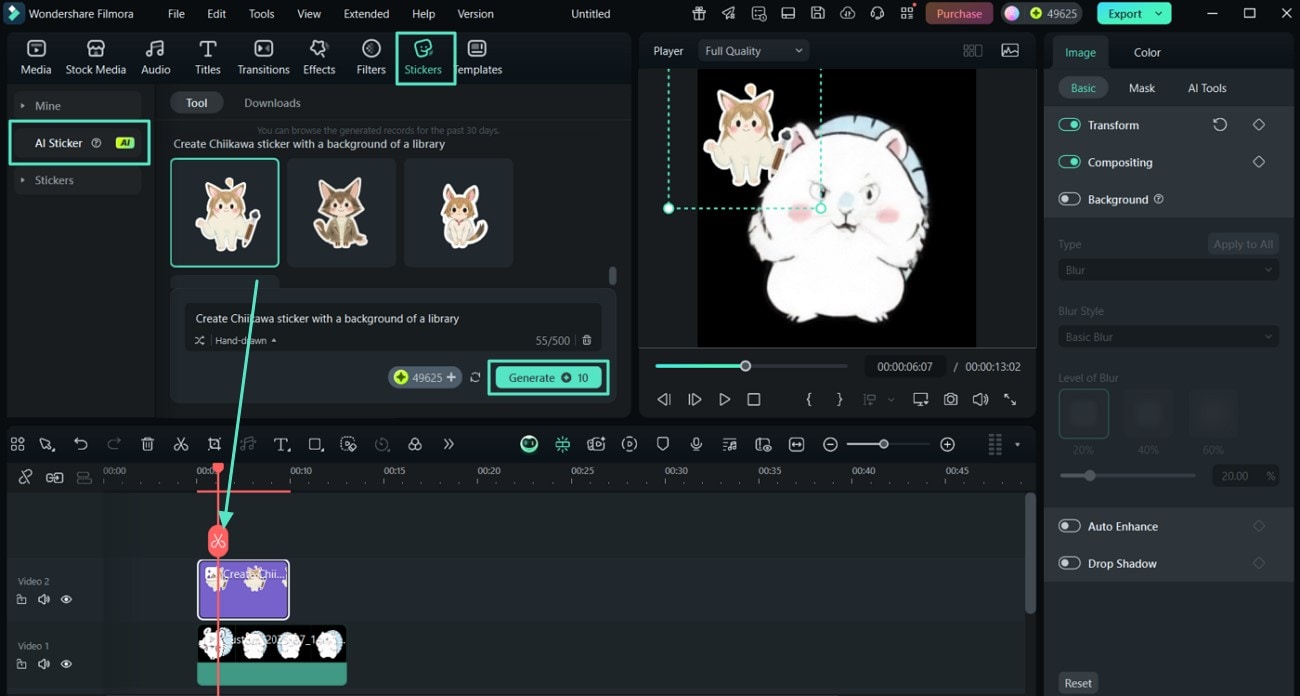Image resolution: width=1300 pixels, height=696 pixels.
Task: Click the Delete trash icon in timeline toolbar
Action: click(x=148, y=444)
